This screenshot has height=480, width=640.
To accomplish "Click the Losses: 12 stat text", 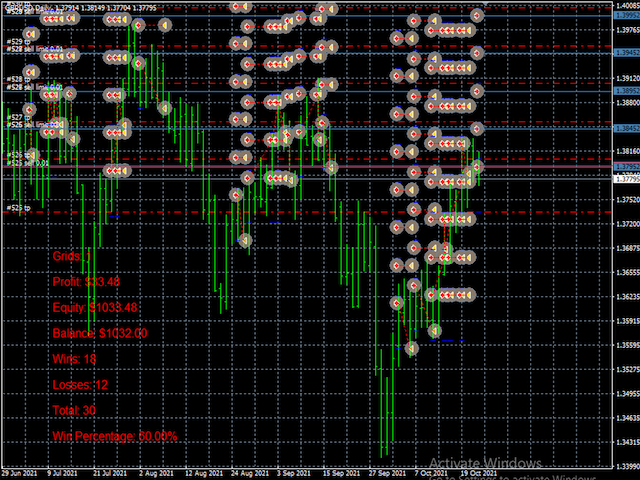I will point(80,385).
